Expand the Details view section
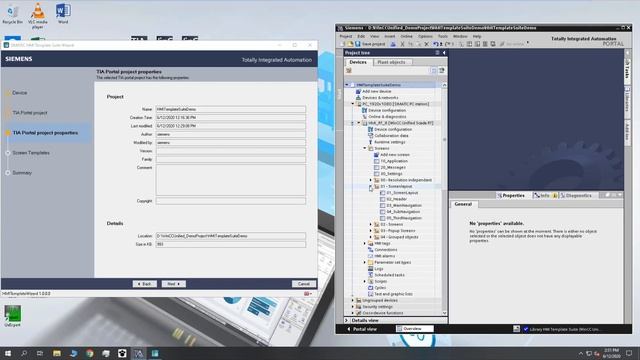Viewport: 640px width, 360px height. 347,320
